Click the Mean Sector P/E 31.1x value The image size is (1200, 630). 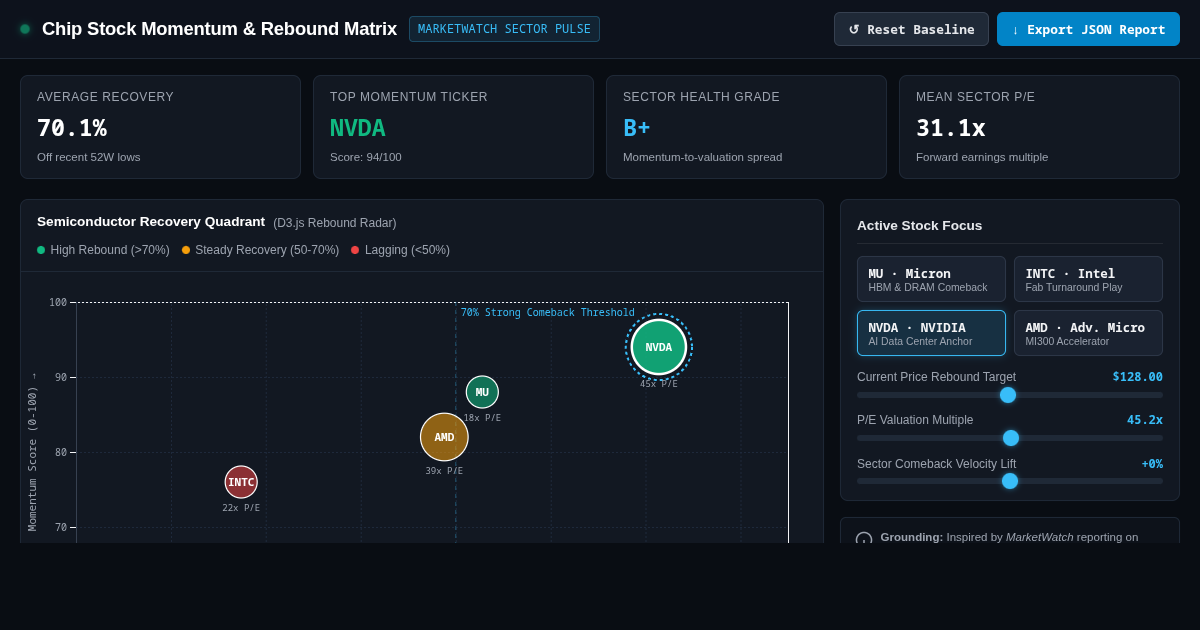tap(951, 128)
